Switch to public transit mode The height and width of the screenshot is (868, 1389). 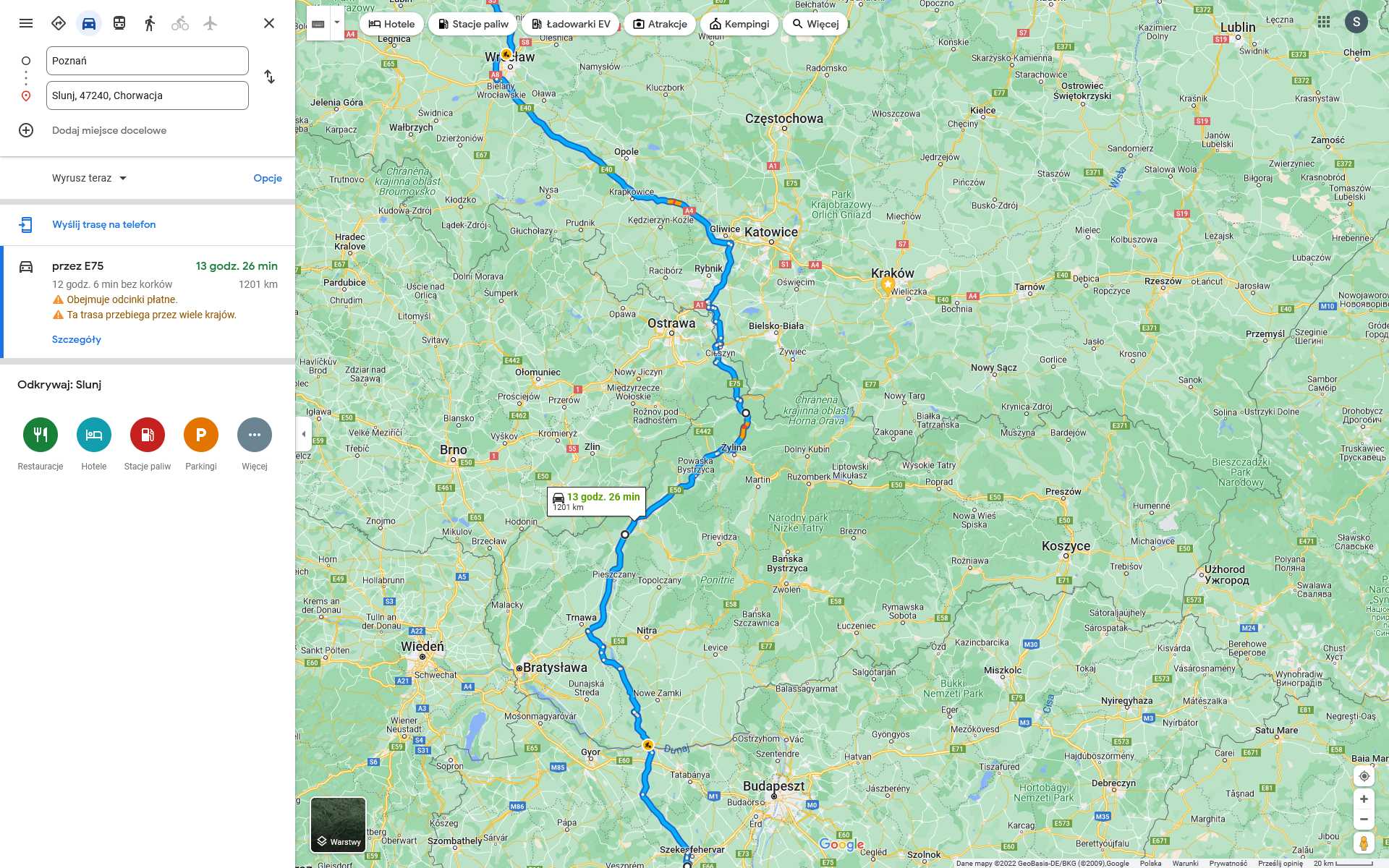click(x=119, y=23)
